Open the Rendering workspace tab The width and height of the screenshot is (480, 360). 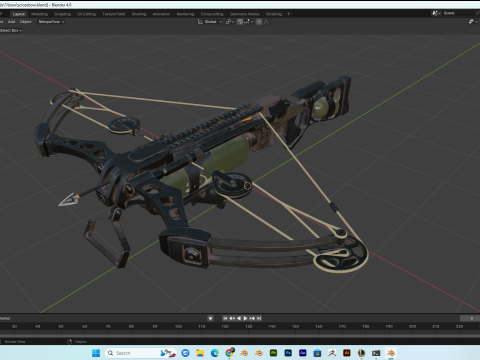point(185,14)
